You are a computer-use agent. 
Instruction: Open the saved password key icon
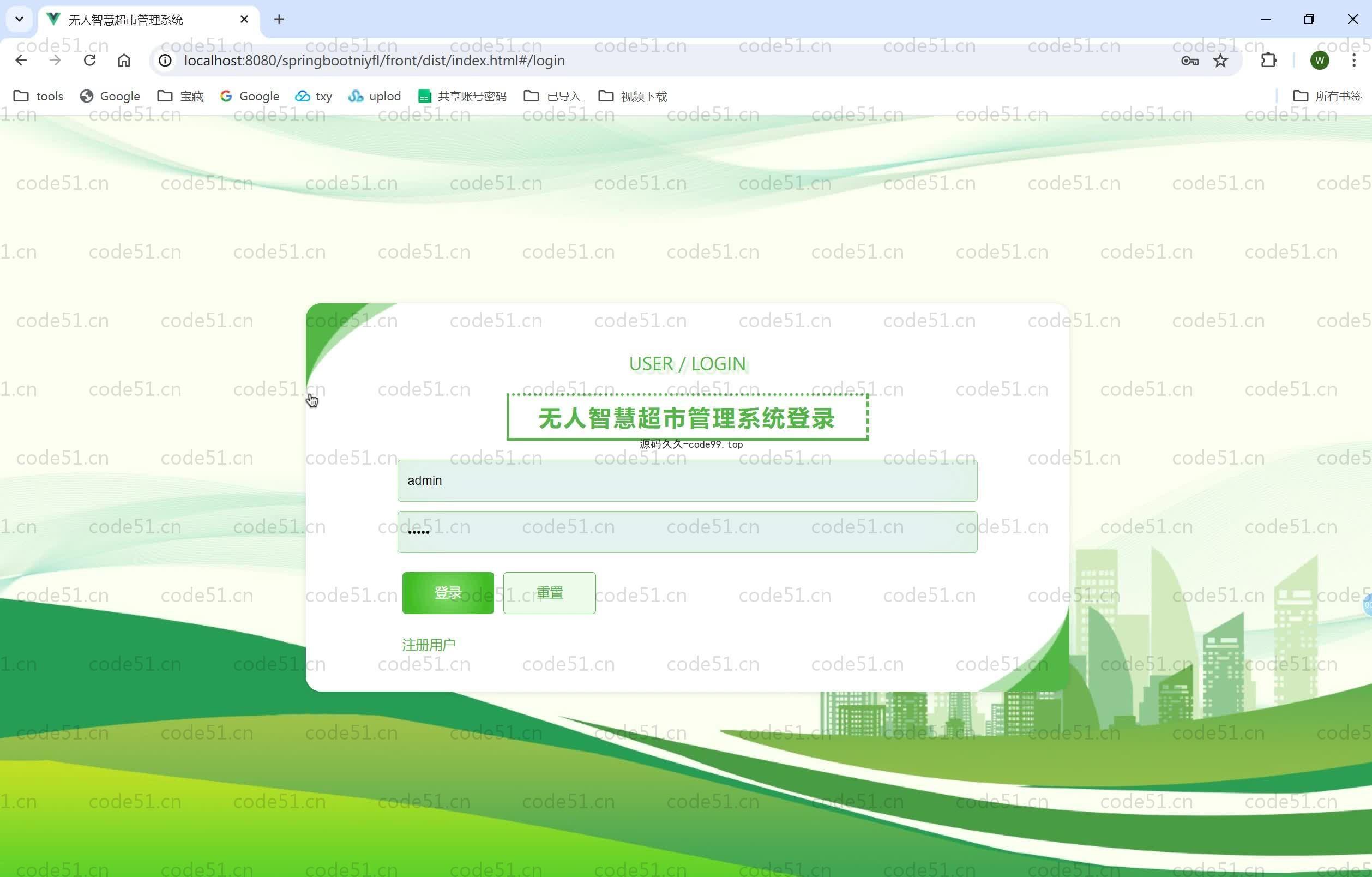[1190, 61]
